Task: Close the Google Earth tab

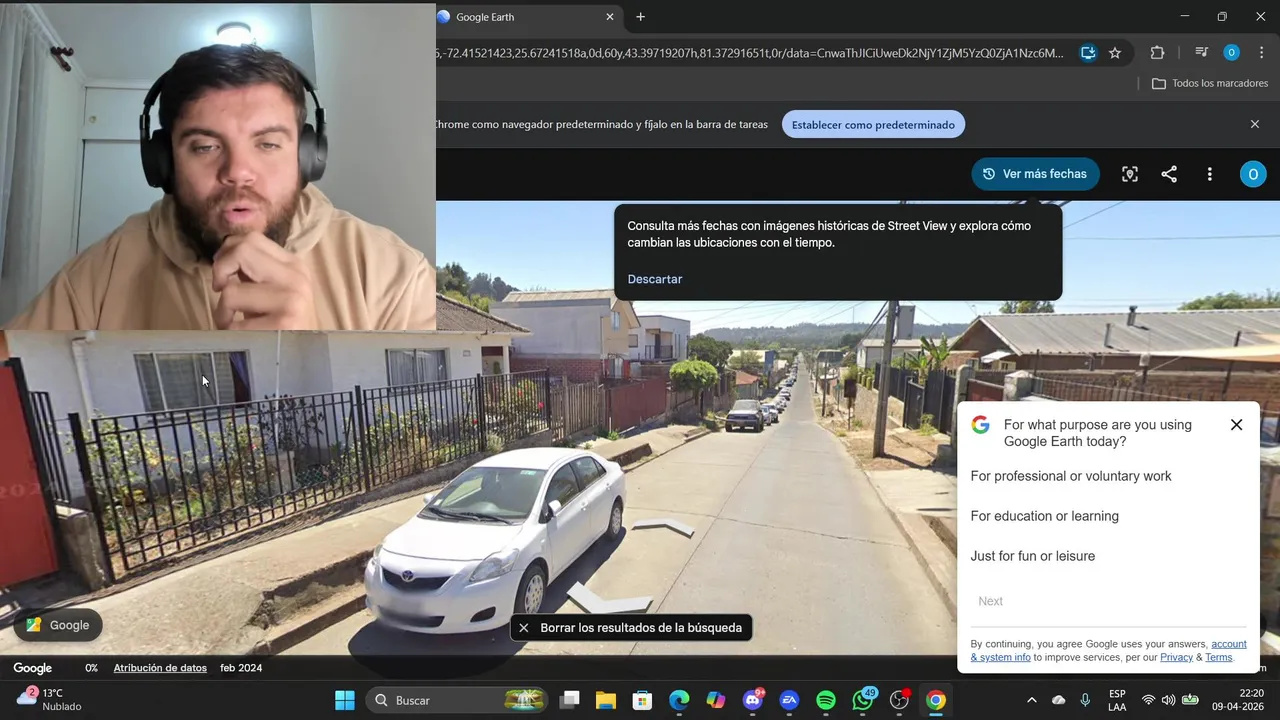Action: (609, 17)
